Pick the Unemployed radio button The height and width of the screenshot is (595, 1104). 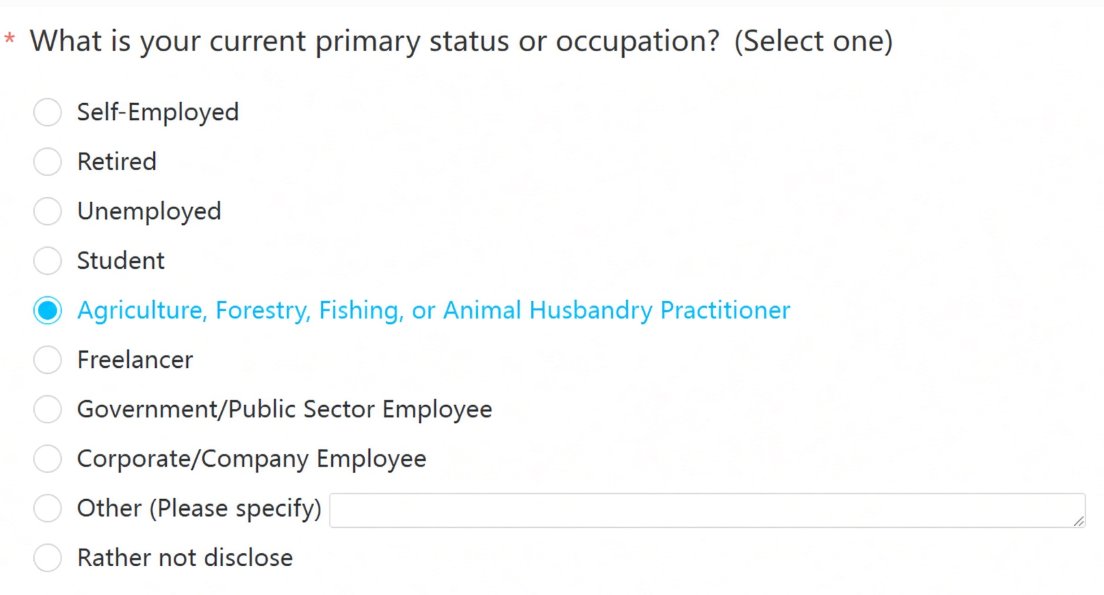point(47,211)
